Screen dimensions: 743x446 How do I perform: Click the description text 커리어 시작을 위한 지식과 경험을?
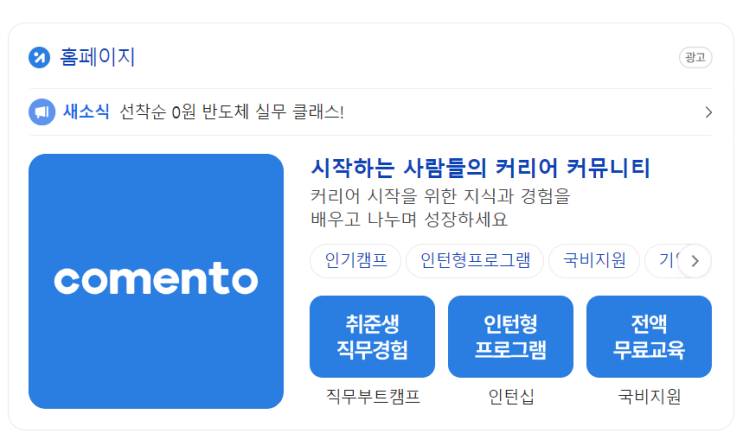point(440,196)
